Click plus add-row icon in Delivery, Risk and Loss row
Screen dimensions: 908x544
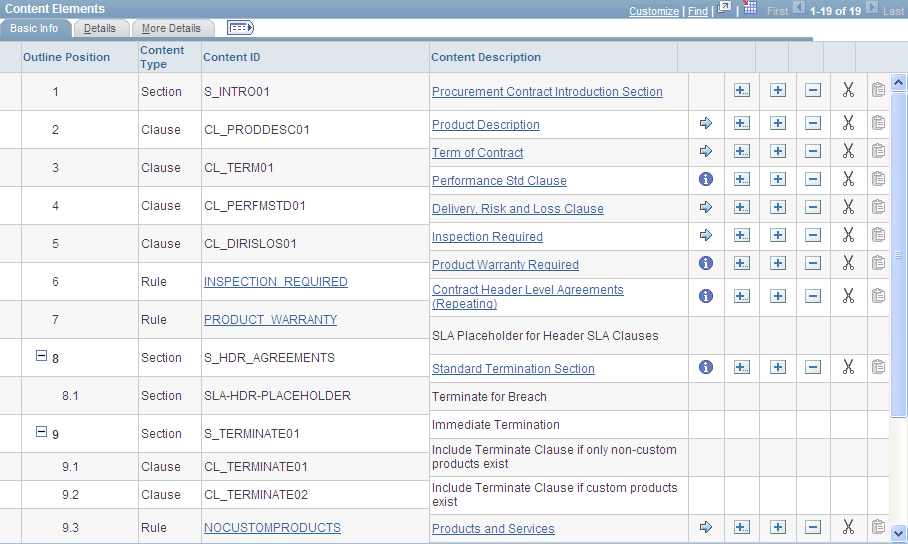point(778,207)
